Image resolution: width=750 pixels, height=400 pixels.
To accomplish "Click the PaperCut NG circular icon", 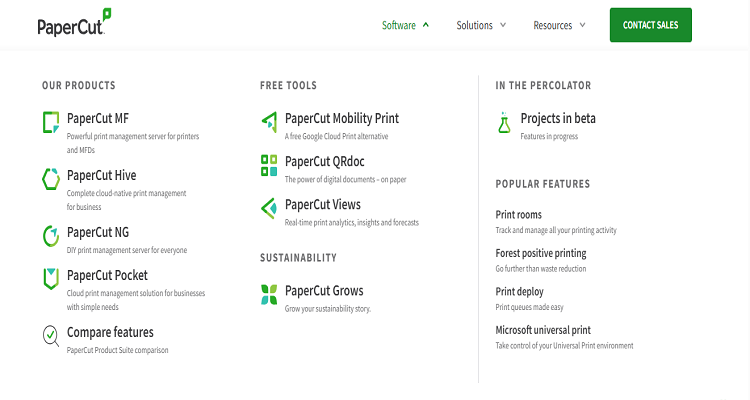I will click(51, 237).
